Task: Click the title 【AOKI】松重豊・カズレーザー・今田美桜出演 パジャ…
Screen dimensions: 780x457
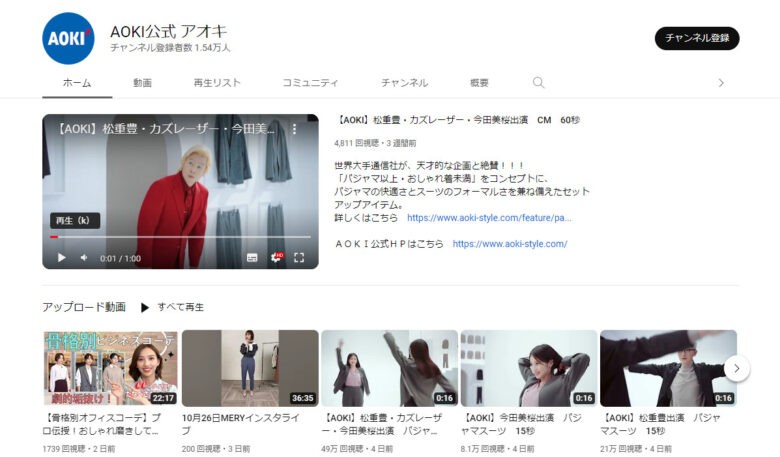Action: (382, 424)
